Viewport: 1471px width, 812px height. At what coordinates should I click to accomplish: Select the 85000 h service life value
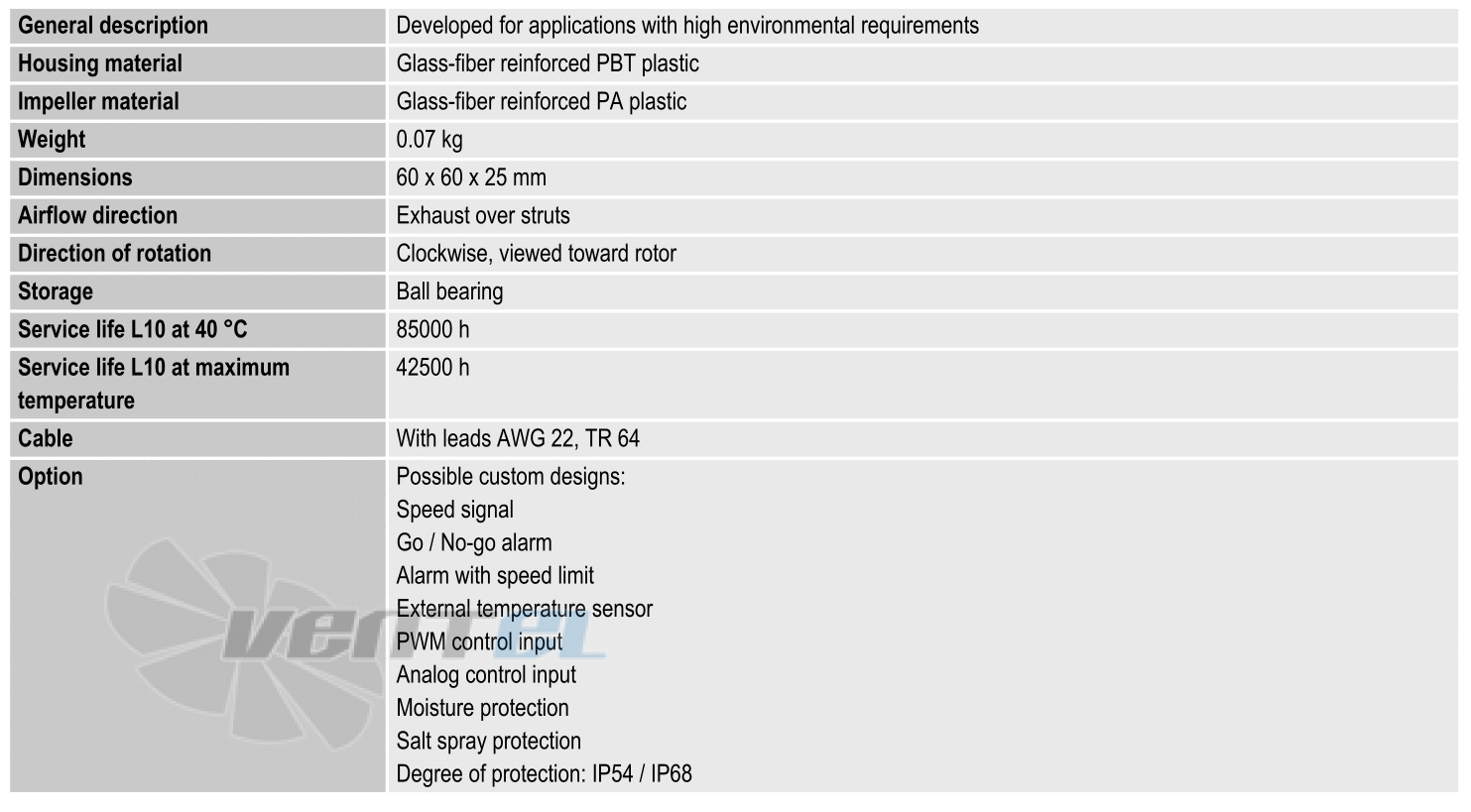(x=432, y=329)
